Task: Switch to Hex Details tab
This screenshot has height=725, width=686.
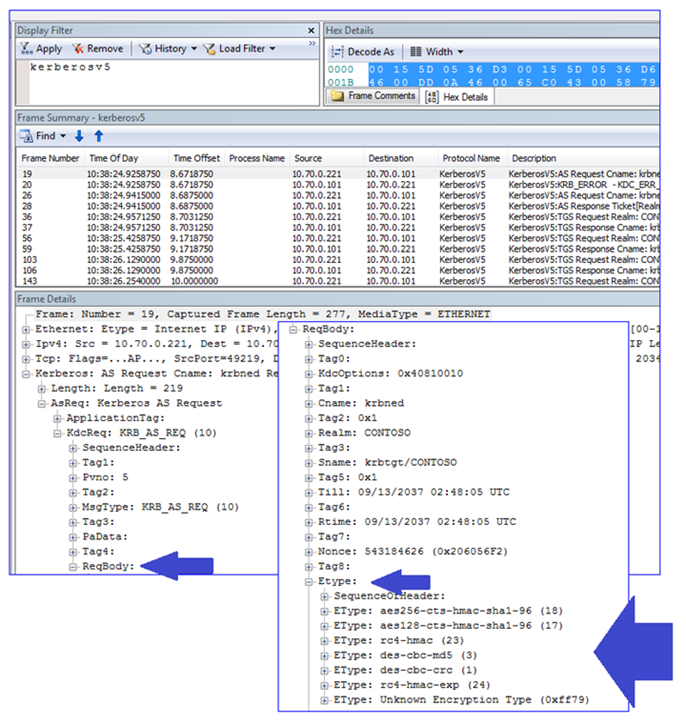Action: (x=457, y=97)
